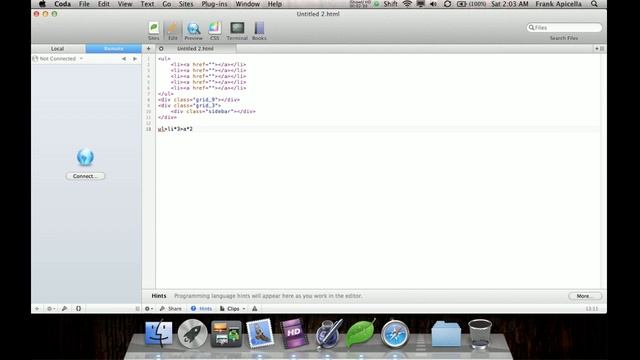
Task: Go forward with the sidebar right arrow
Action: 135,59
